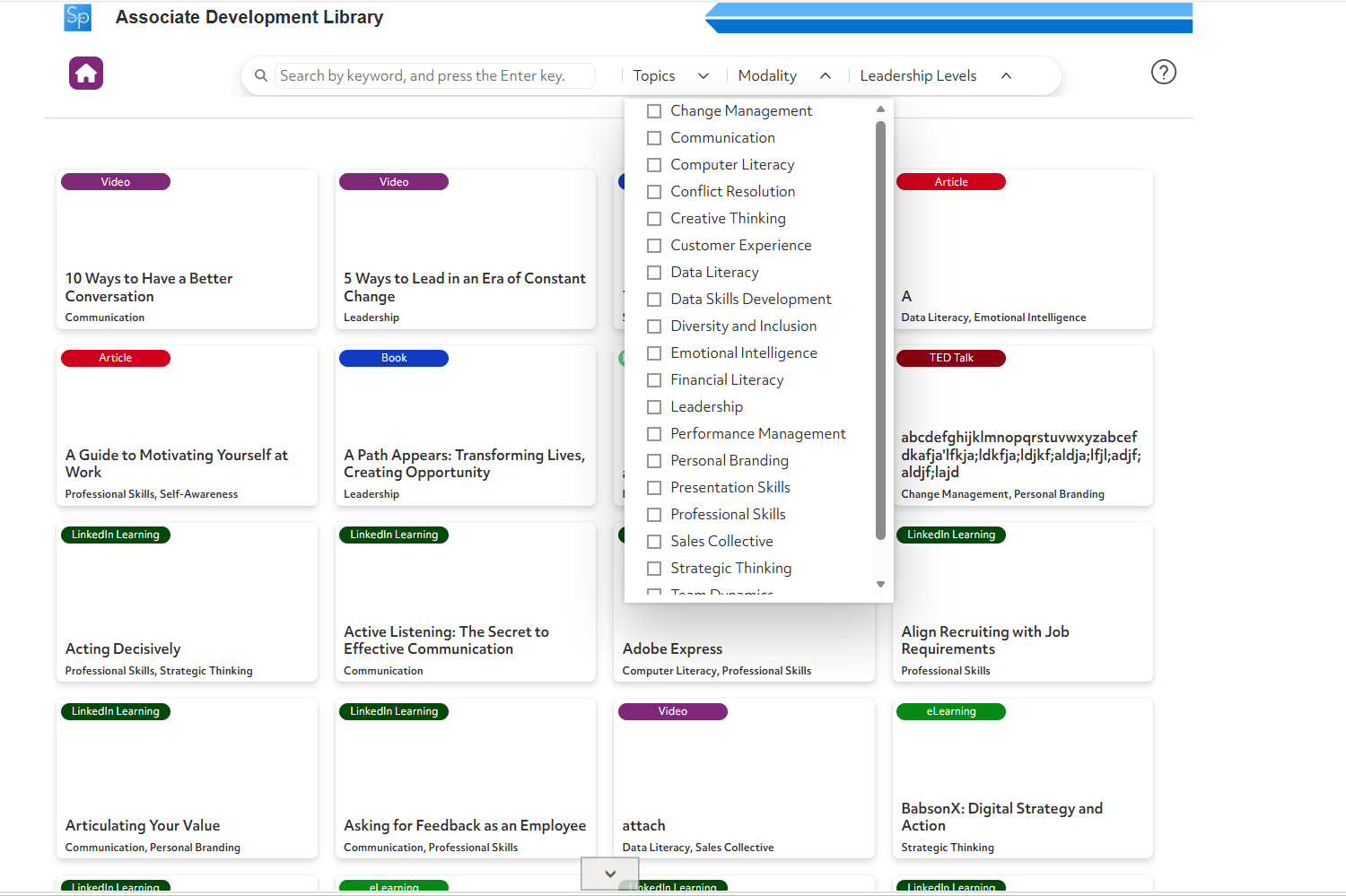Check the Presentation Skills box

tap(654, 488)
